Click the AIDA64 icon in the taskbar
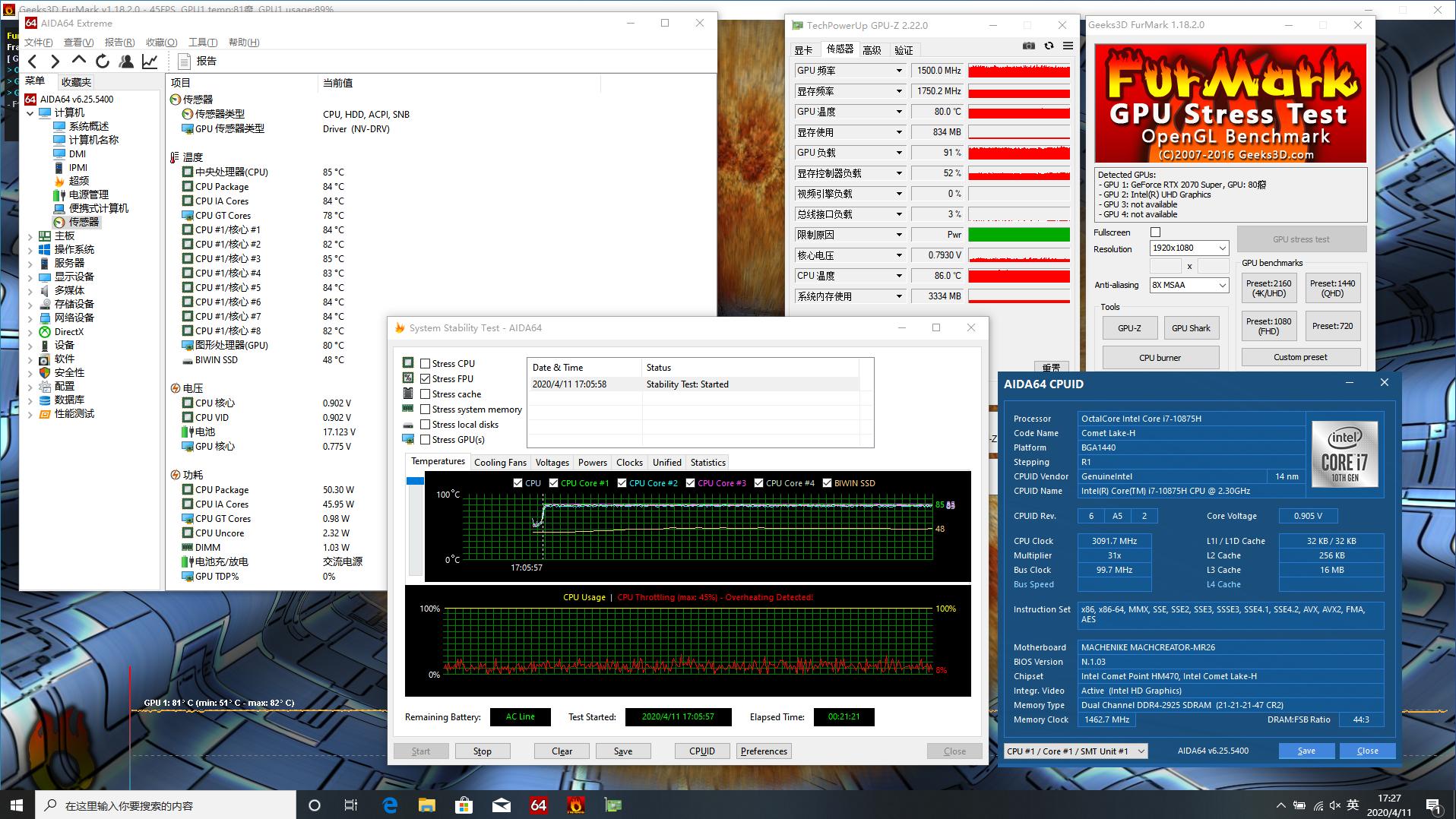 coord(538,805)
